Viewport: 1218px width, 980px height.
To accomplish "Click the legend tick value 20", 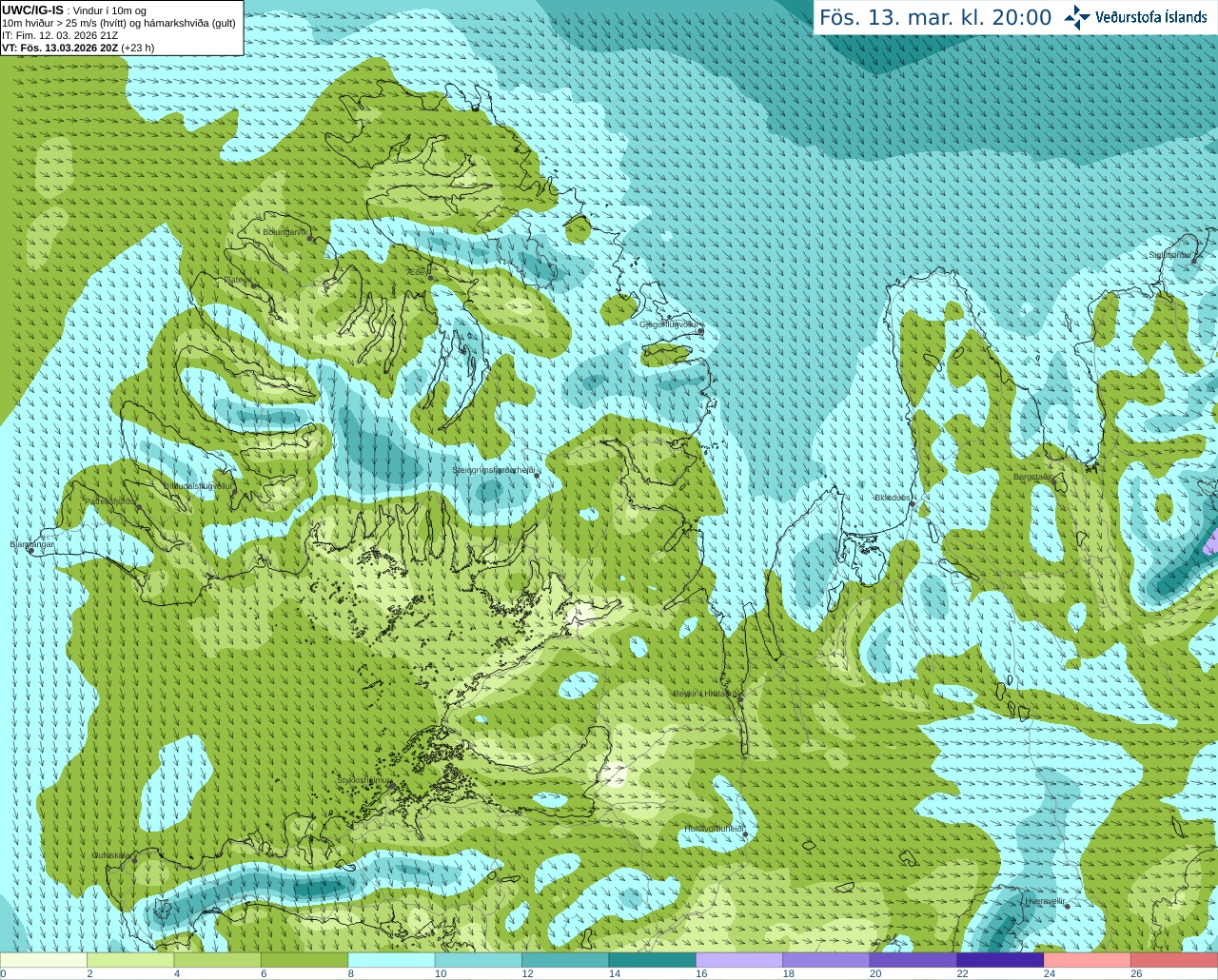I will [875, 973].
